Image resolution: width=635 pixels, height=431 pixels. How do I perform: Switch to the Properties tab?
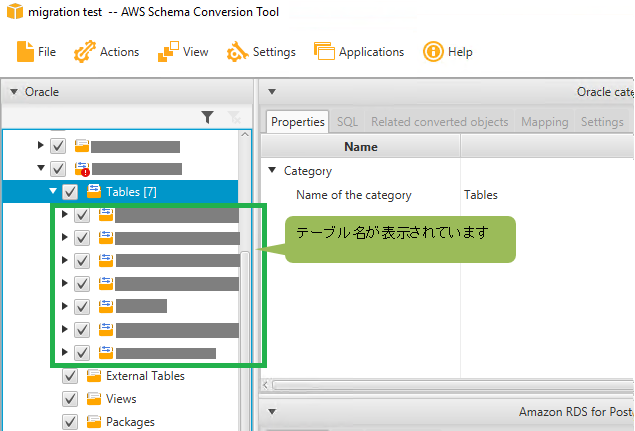point(298,122)
